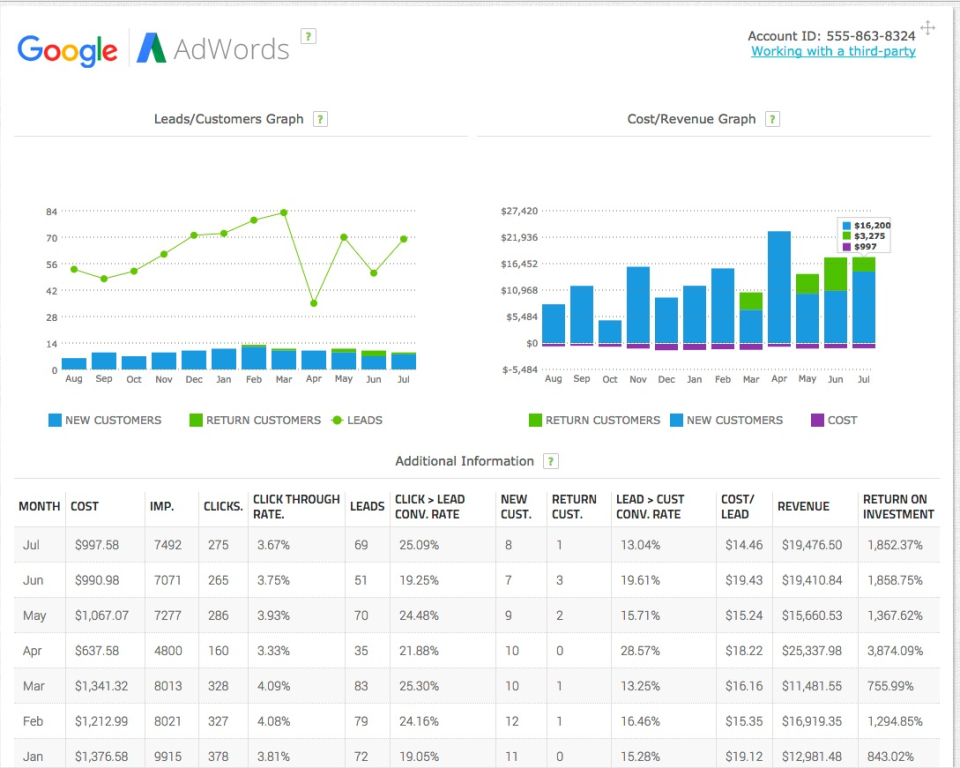The width and height of the screenshot is (960, 768).
Task: Click the NEW CUST. column header
Action: 516,506
